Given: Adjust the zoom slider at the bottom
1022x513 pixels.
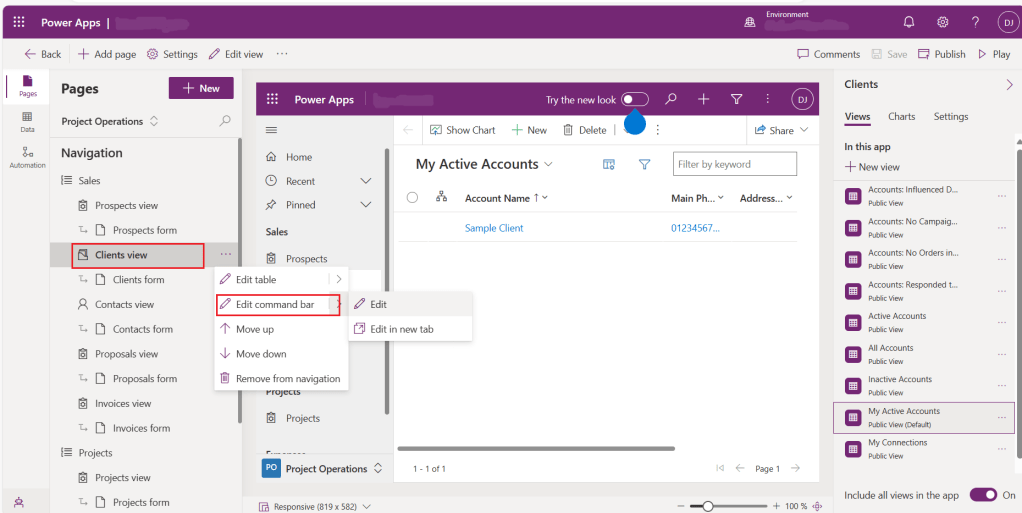Looking at the screenshot, I should coord(708,506).
